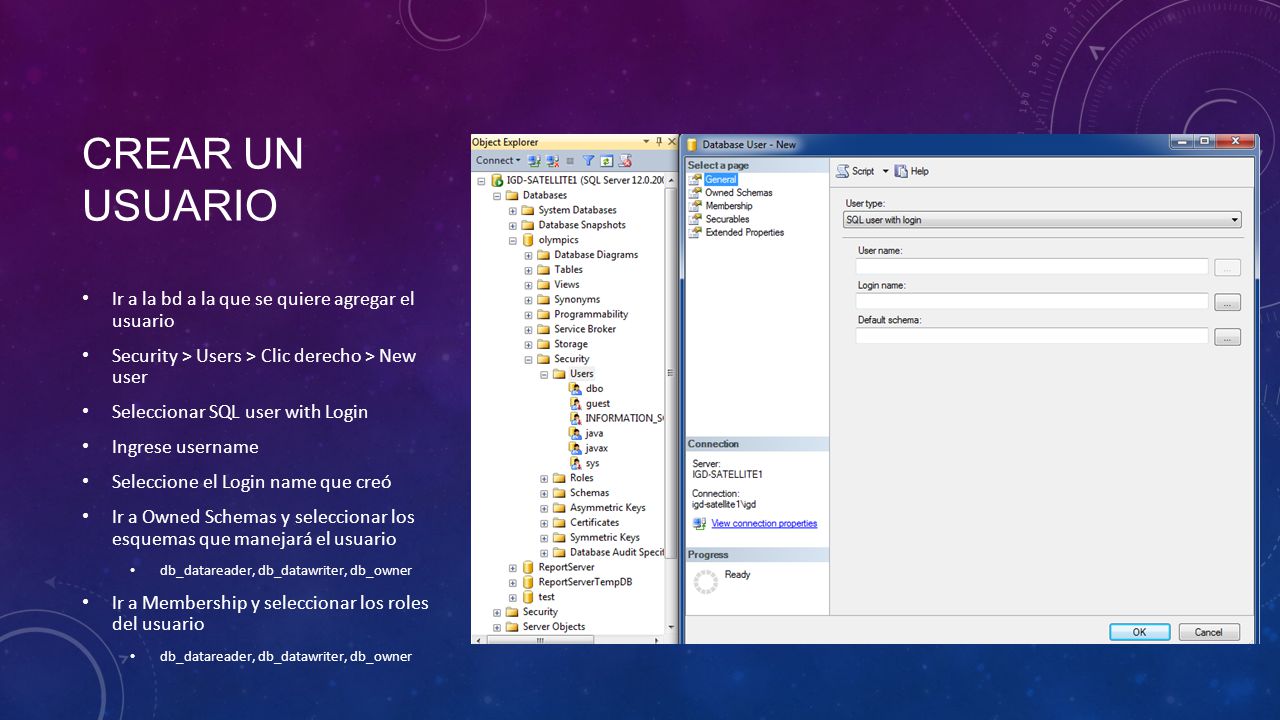Click the Databases folder icon

pyautogui.click(x=512, y=195)
